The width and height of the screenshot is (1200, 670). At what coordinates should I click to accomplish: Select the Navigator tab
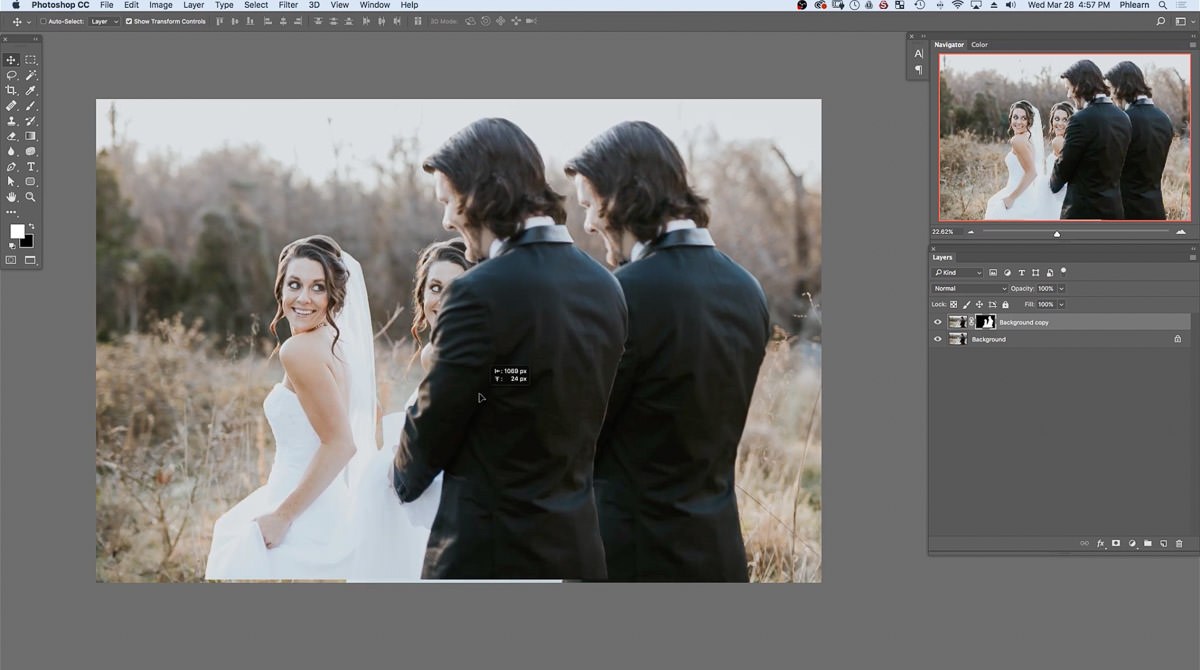(949, 44)
